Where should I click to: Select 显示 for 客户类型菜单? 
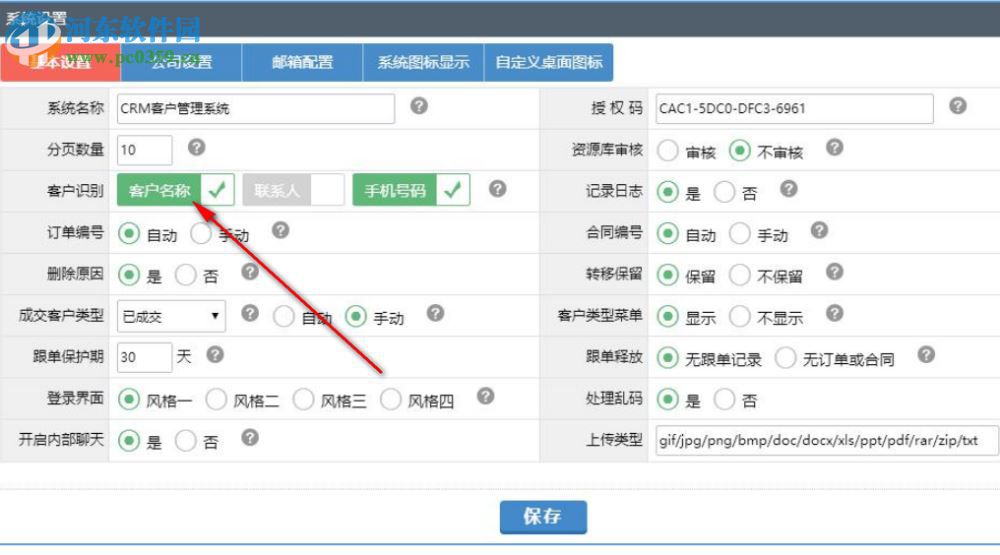coord(668,316)
